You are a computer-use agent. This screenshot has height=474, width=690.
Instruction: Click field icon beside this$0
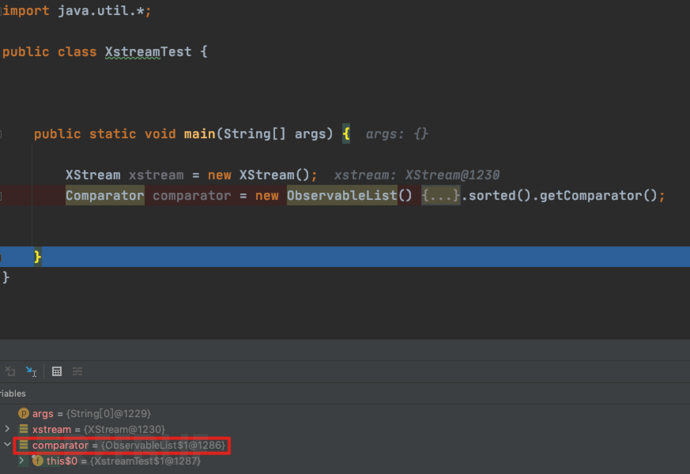[37, 461]
